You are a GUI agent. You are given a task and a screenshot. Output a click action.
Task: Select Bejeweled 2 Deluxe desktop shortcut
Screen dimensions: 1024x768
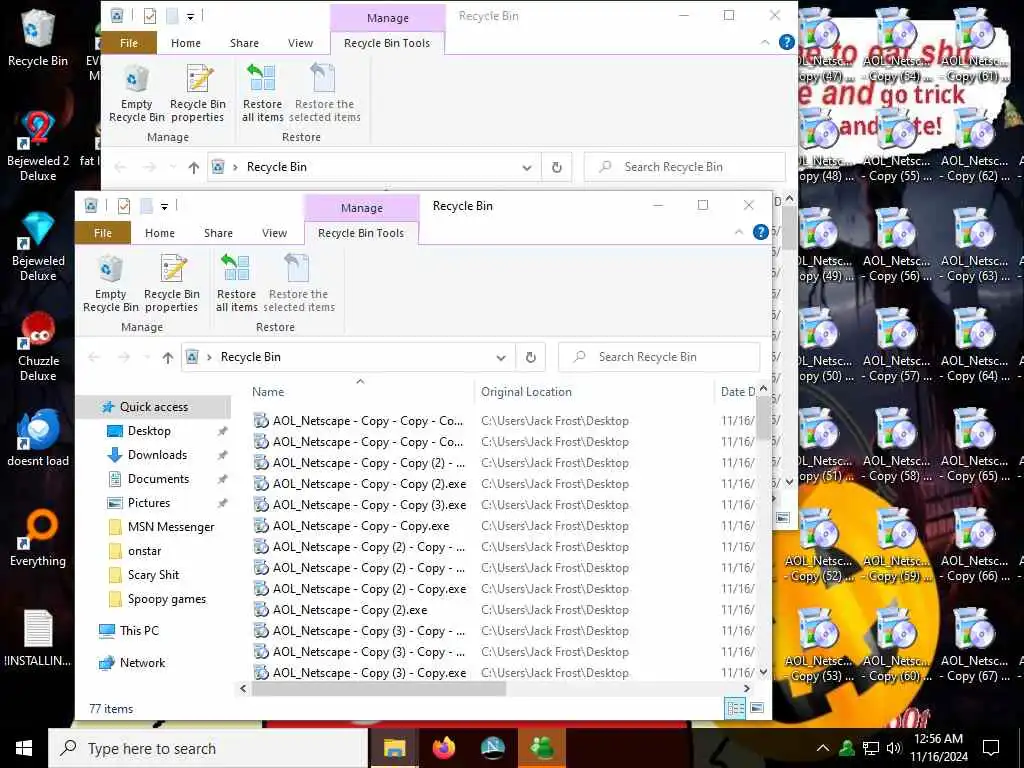tap(38, 147)
